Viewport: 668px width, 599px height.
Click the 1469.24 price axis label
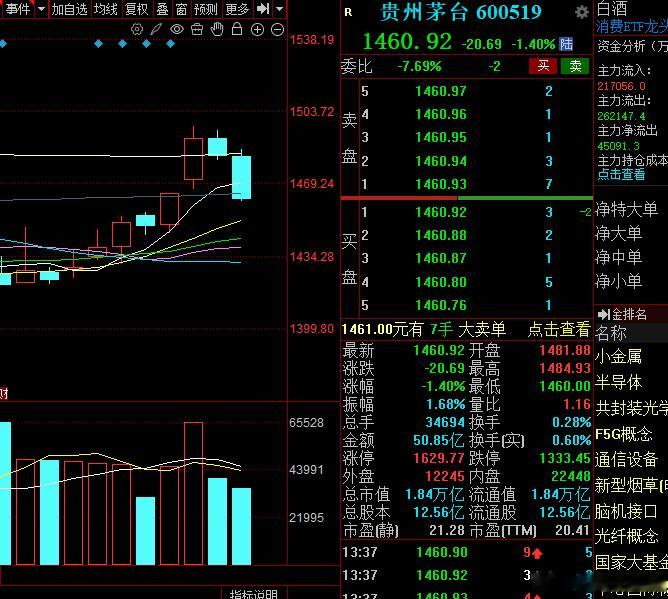point(312,184)
